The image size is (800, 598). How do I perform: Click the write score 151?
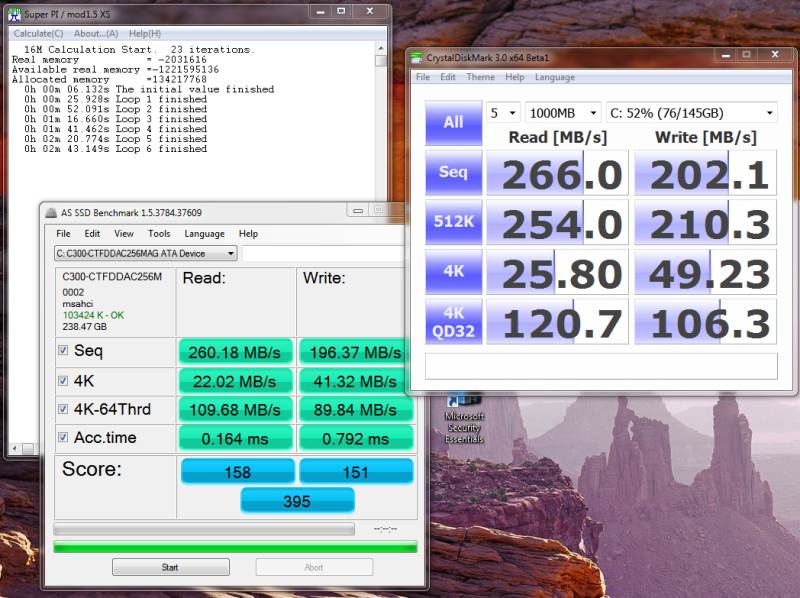(356, 471)
